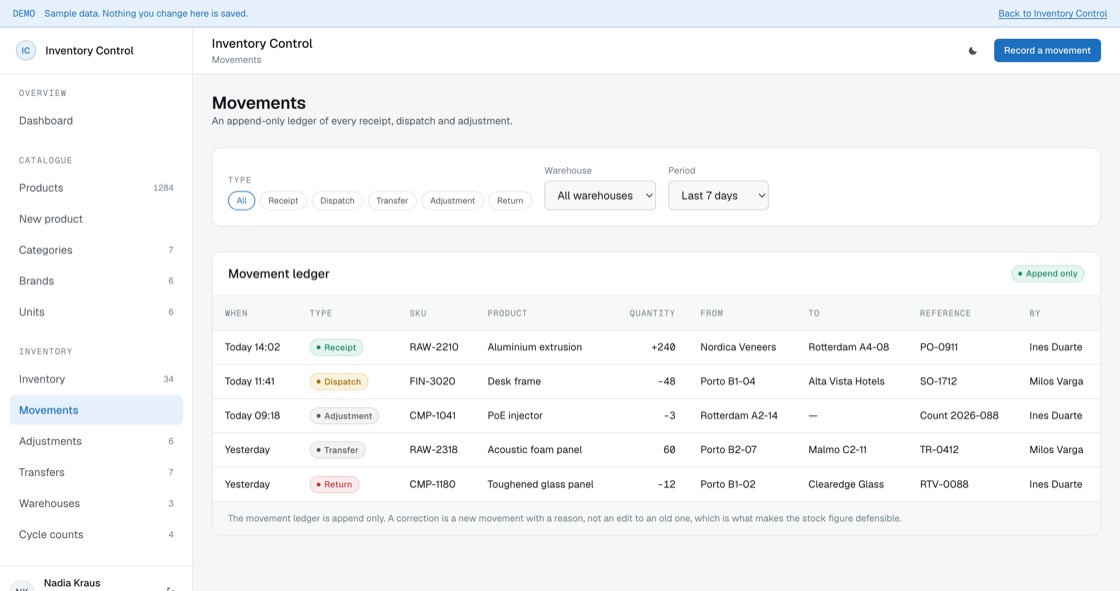
Task: Click the Desk frame product cell
Action: pyautogui.click(x=514, y=382)
